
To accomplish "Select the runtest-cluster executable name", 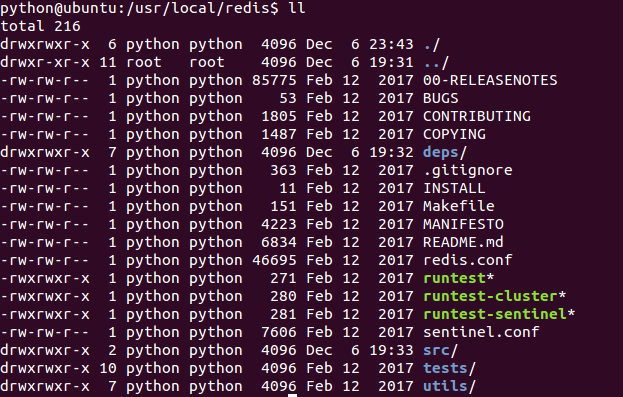I will 490,296.
